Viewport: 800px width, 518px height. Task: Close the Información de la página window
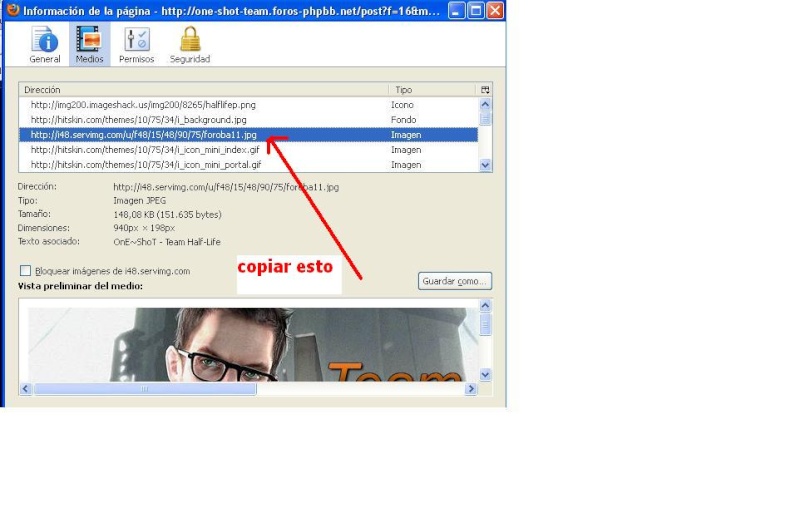point(494,10)
